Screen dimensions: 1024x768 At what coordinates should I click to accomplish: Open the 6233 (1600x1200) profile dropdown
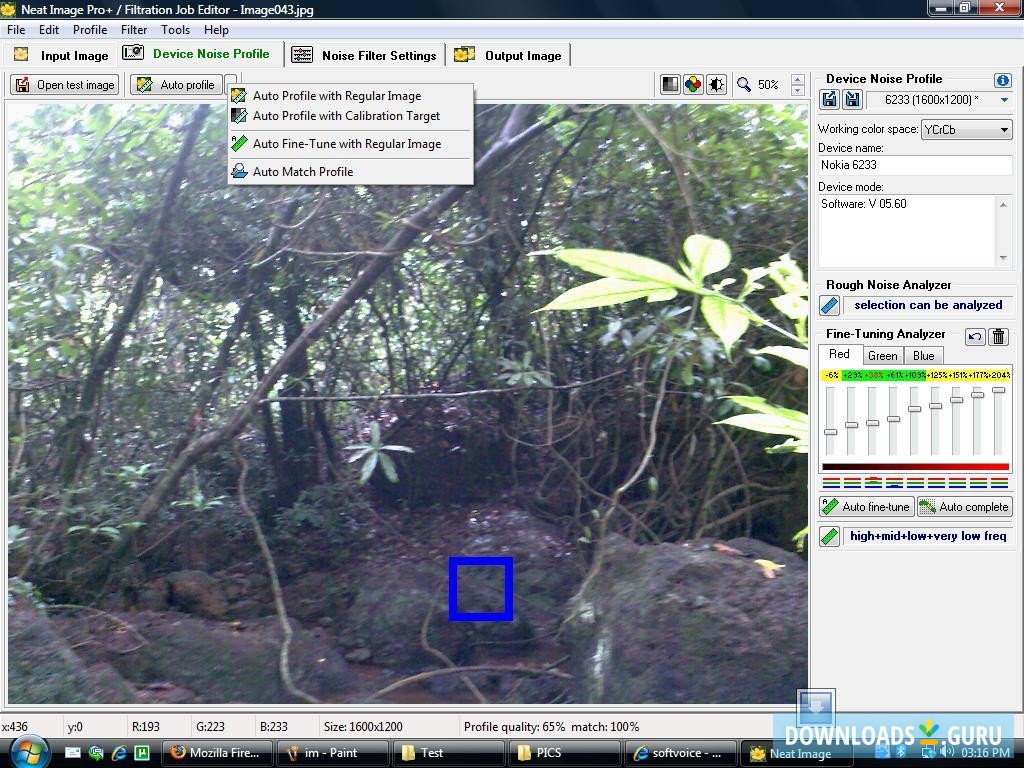pyautogui.click(x=1004, y=100)
